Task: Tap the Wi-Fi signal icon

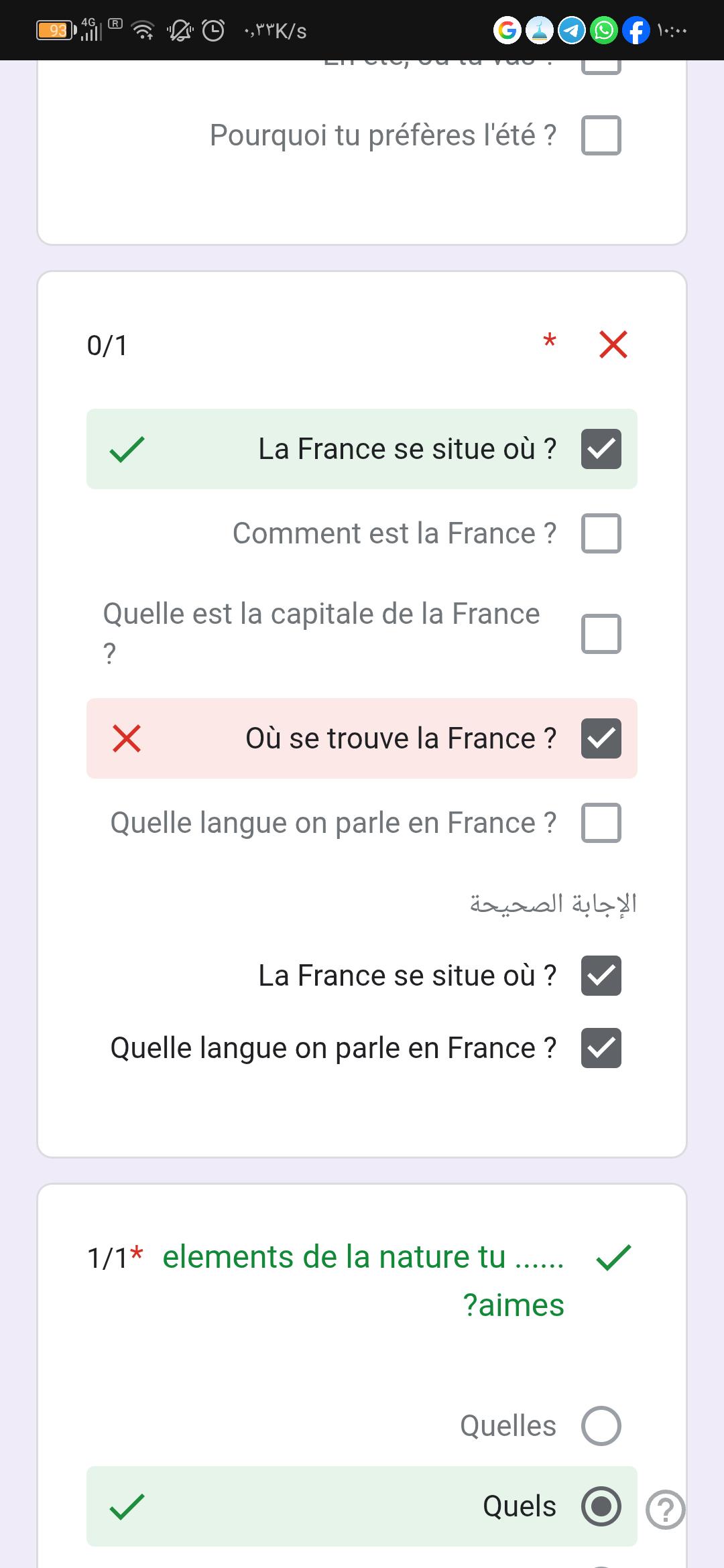Action: tap(143, 30)
